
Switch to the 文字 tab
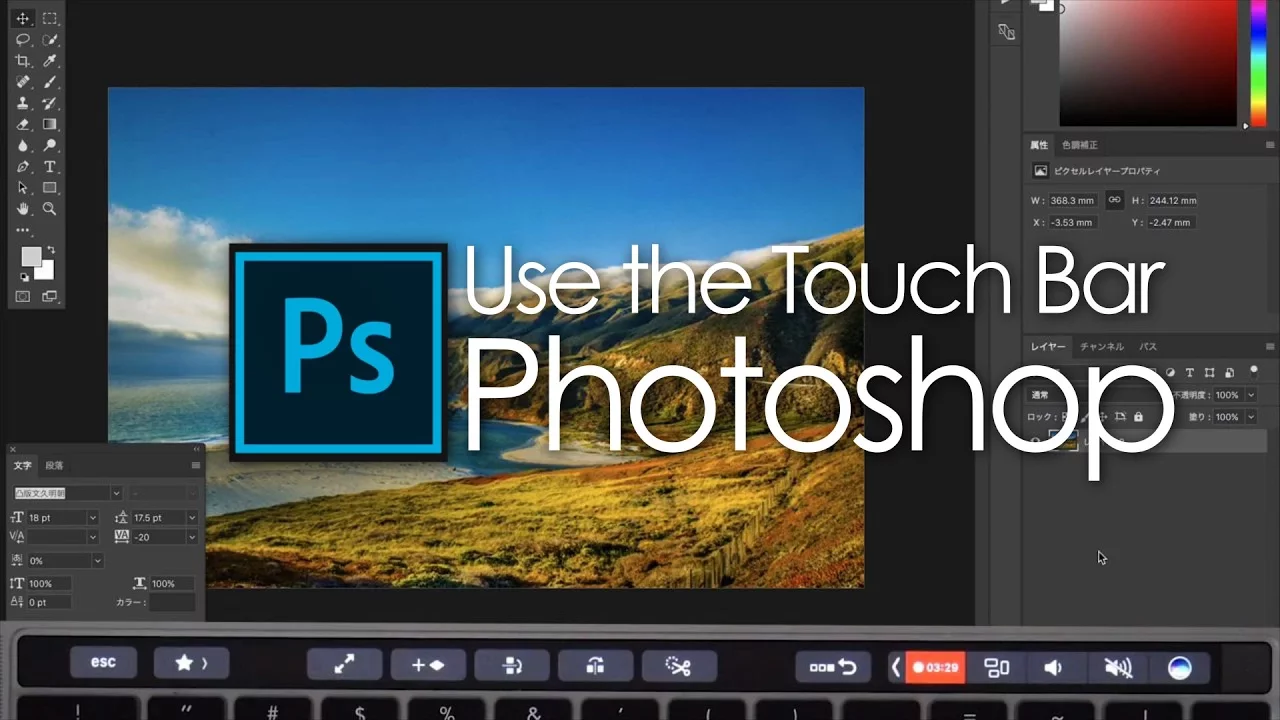(x=22, y=465)
